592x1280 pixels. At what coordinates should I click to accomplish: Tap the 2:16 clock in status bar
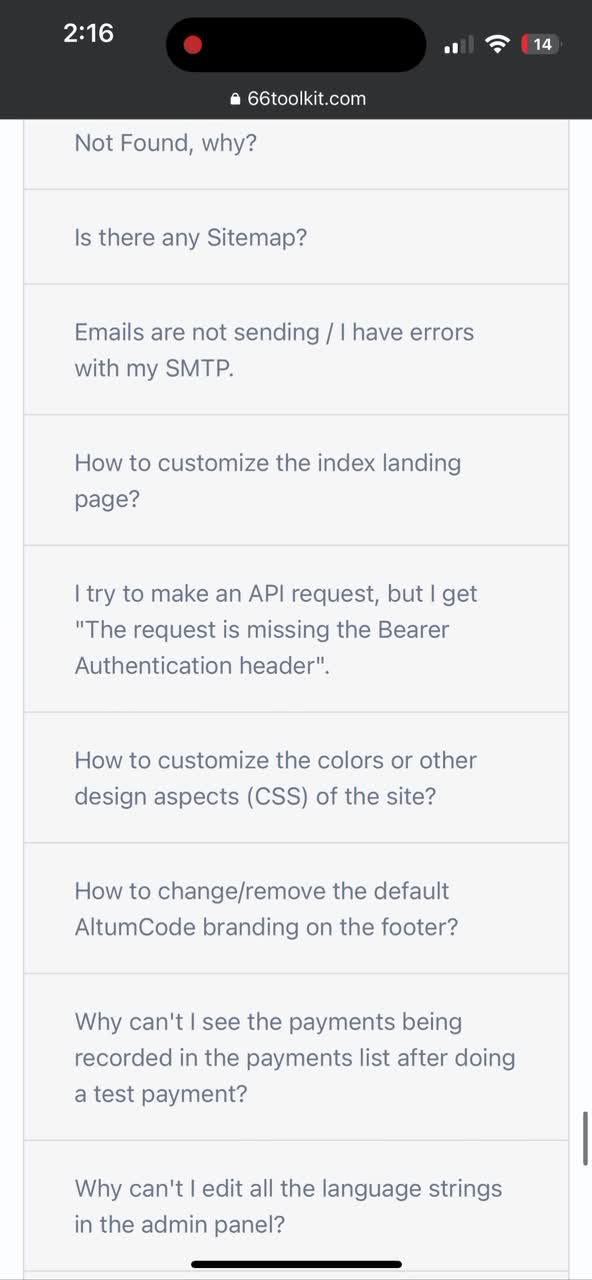pyautogui.click(x=88, y=33)
